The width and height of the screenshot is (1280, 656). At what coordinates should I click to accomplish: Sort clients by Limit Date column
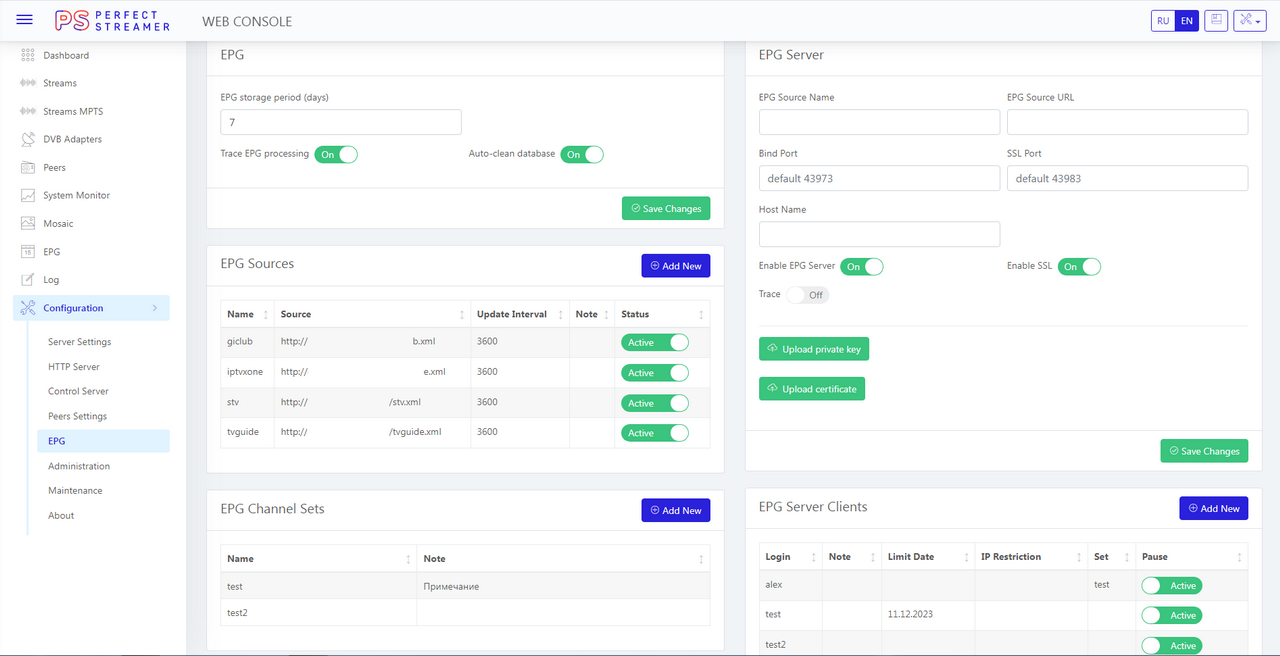click(927, 557)
